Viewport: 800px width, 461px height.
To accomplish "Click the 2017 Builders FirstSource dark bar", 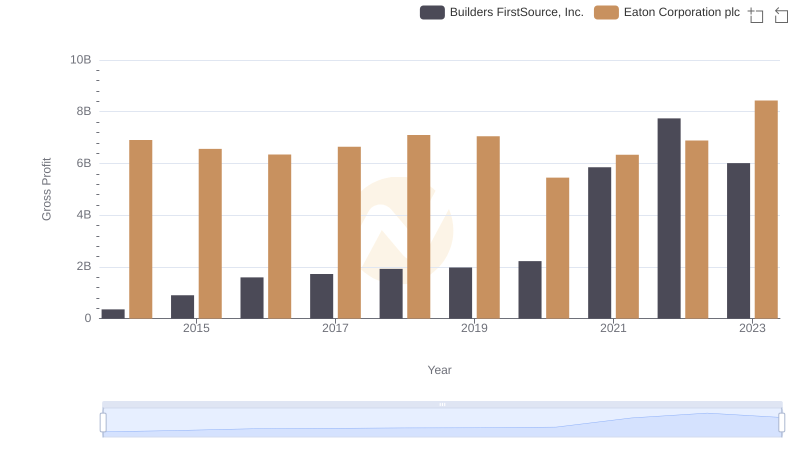I will (321, 296).
